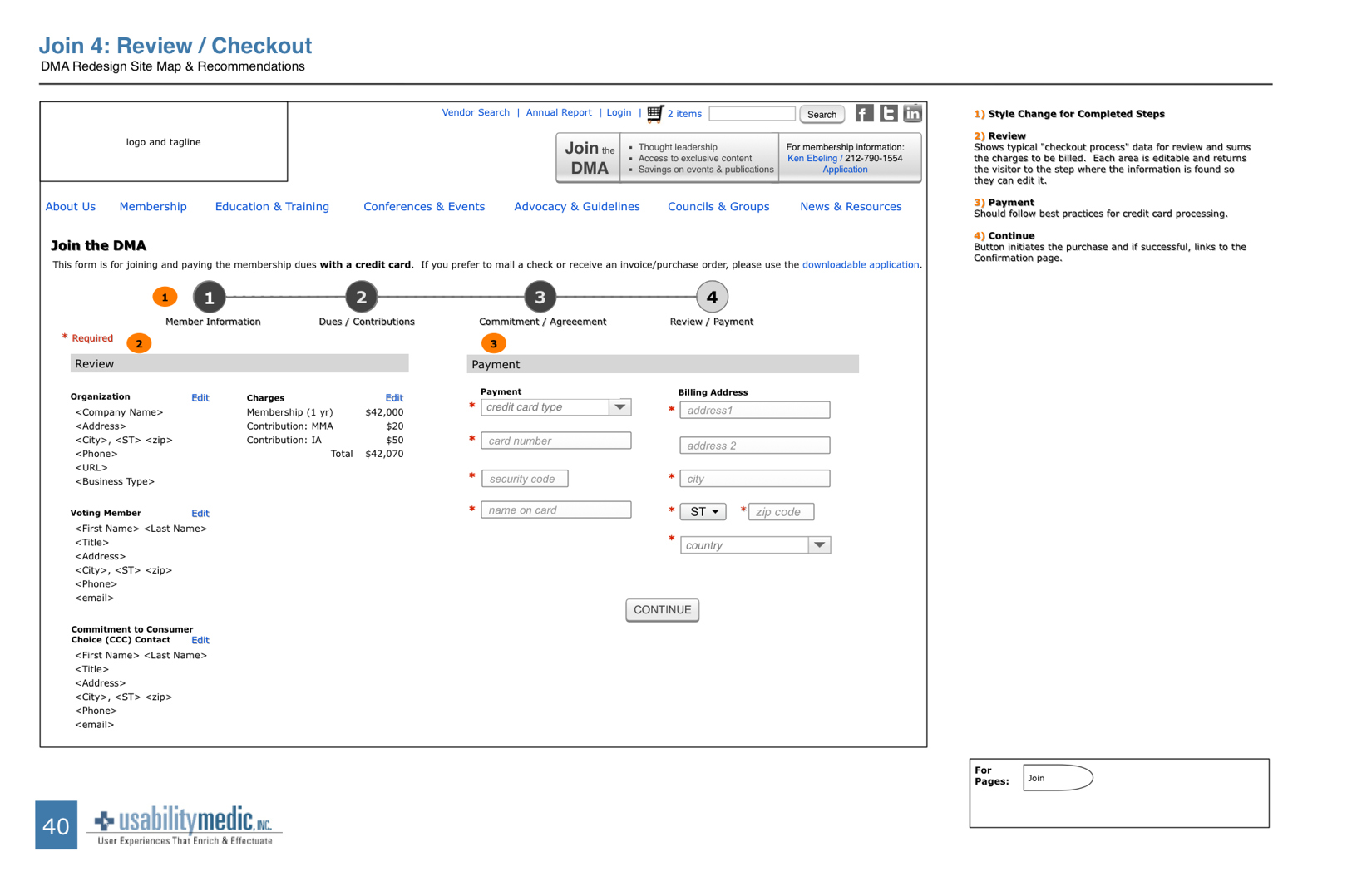Viewport: 1362px width, 896px height.
Task: Open Conferences & Events menu
Action: [x=424, y=207]
